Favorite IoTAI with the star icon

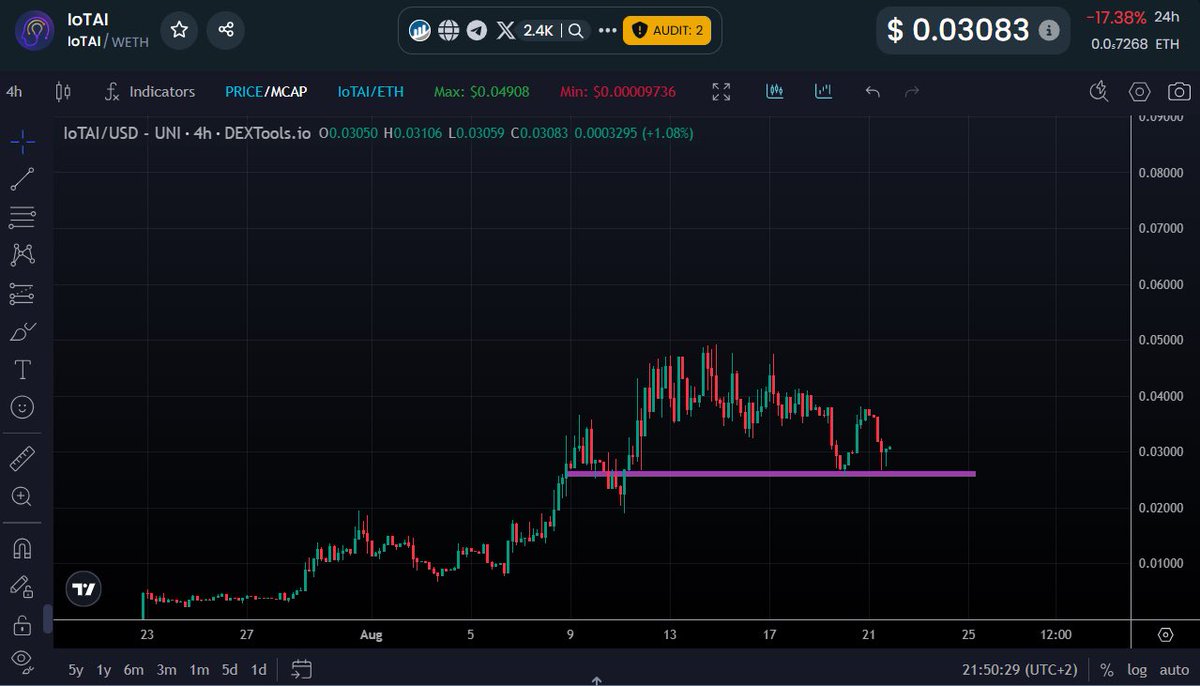click(179, 30)
